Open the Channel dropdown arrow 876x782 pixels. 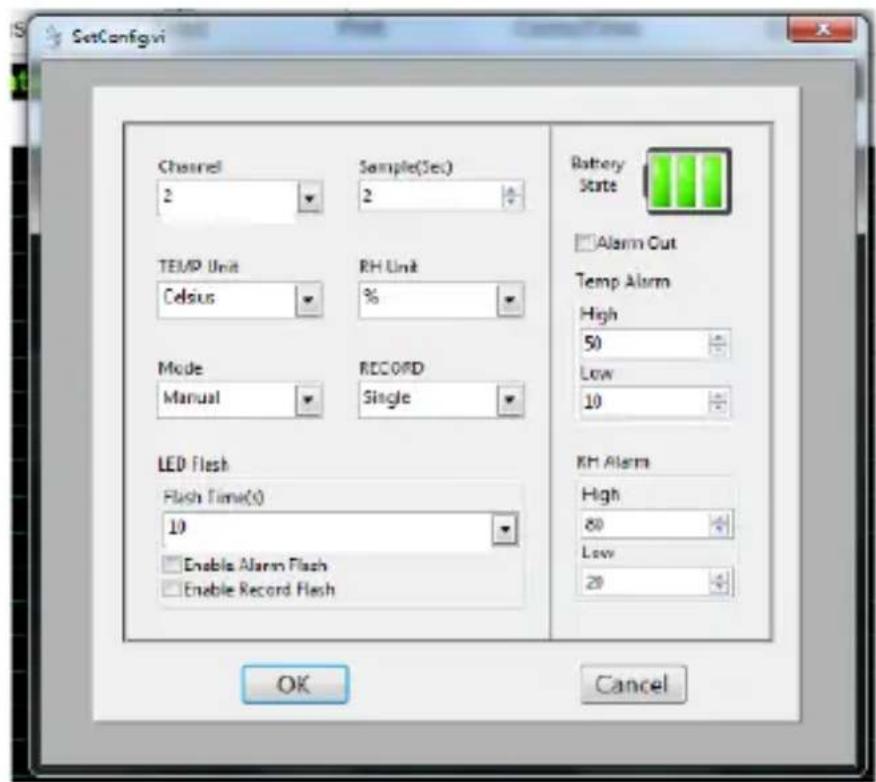point(309,198)
